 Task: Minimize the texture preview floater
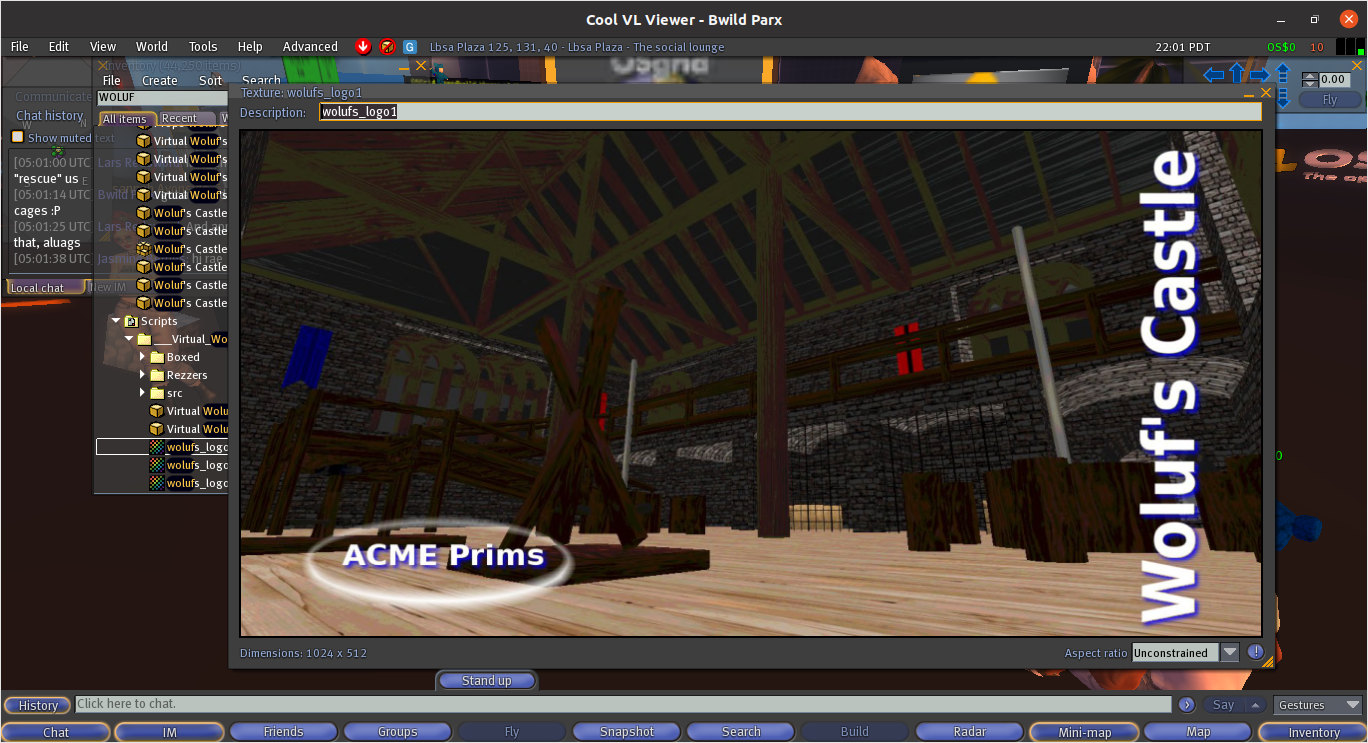pyautogui.click(x=1249, y=93)
